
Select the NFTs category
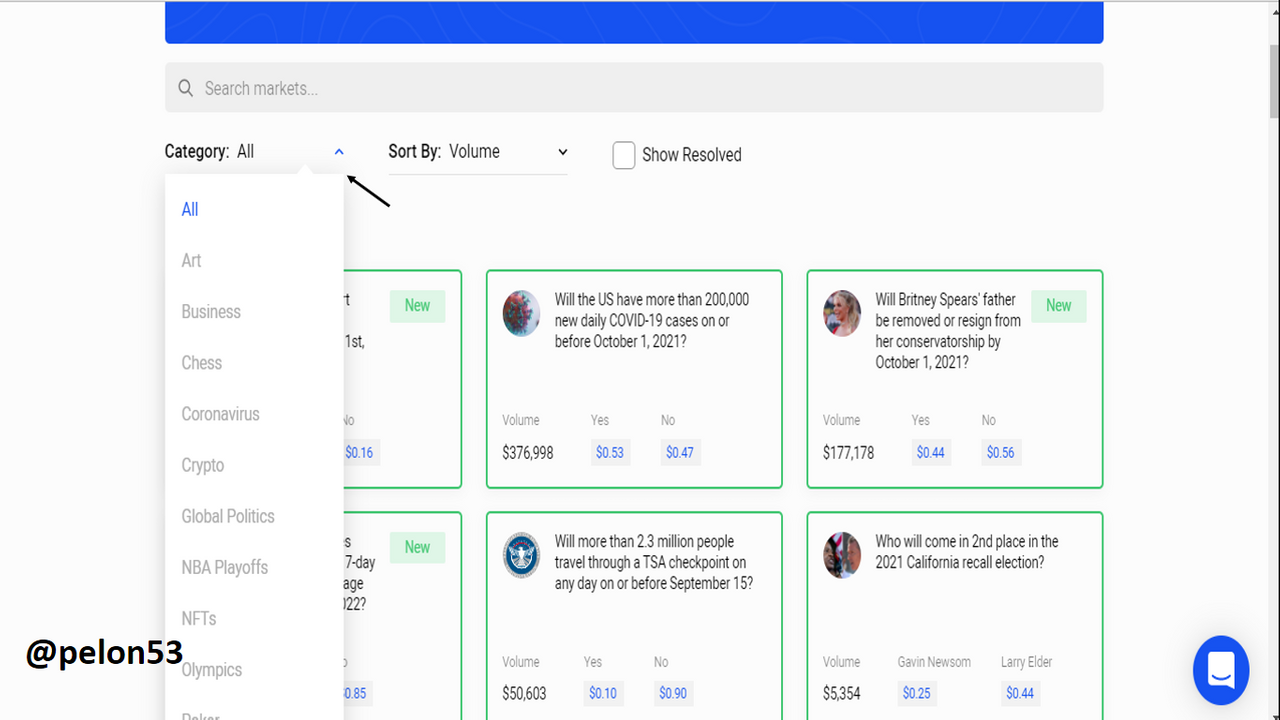199,618
